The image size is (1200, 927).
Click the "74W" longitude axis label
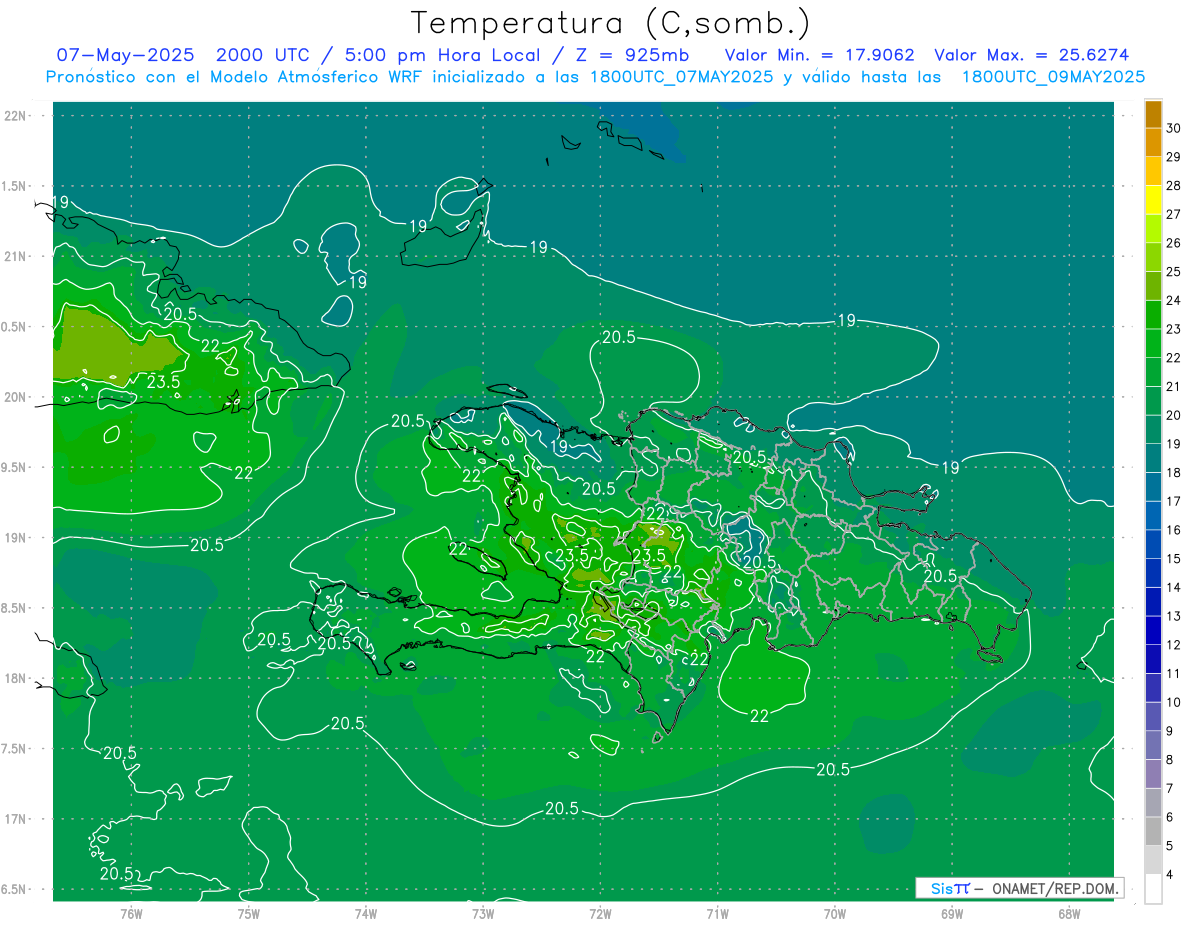(366, 913)
